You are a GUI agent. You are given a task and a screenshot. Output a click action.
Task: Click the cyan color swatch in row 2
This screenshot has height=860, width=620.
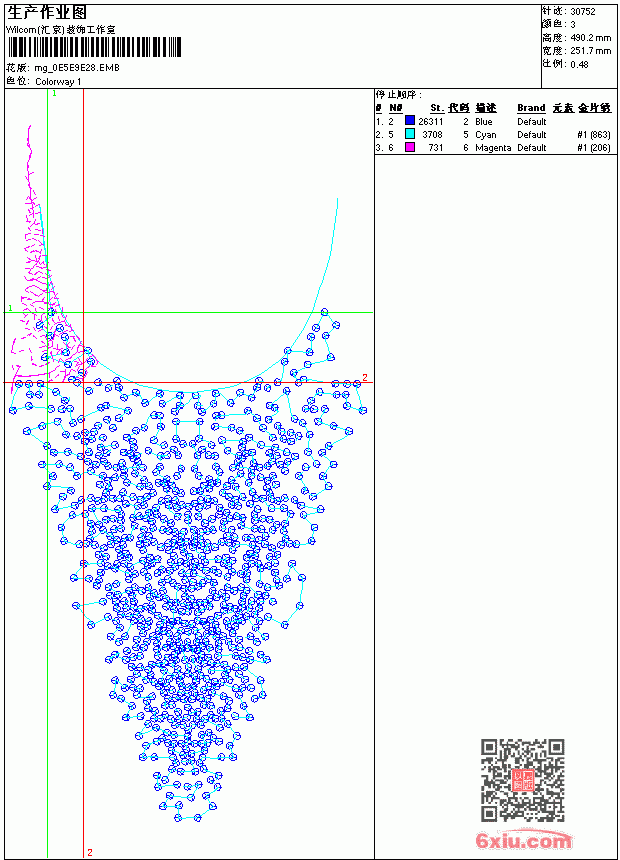410,134
